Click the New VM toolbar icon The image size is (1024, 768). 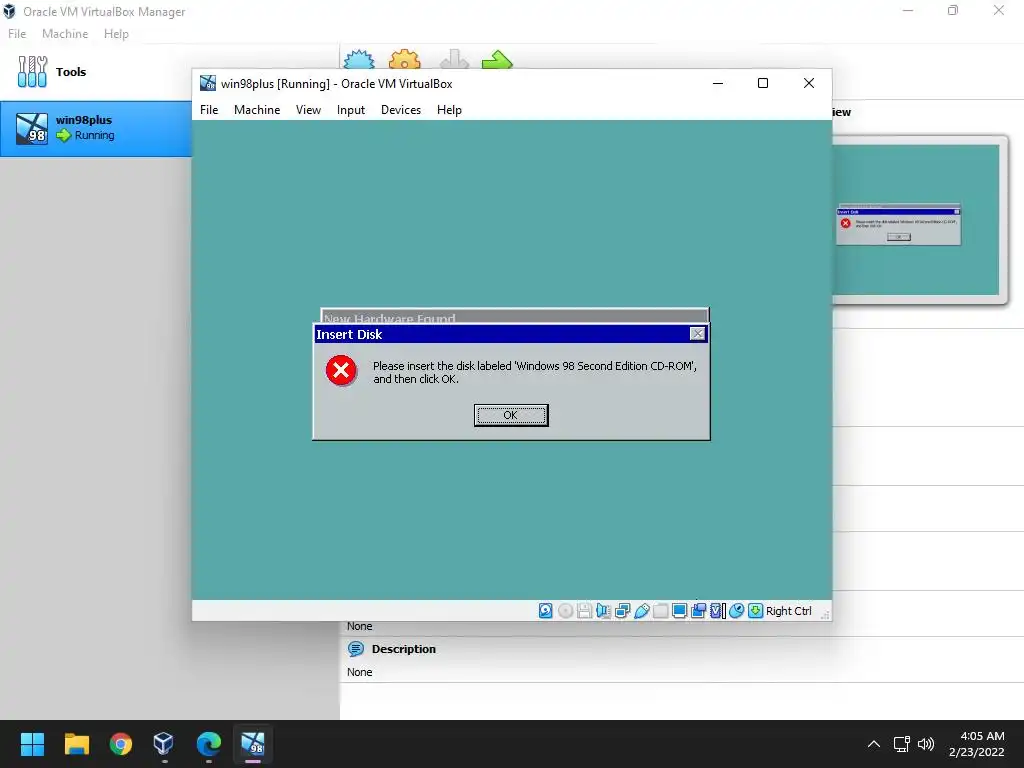click(x=359, y=60)
